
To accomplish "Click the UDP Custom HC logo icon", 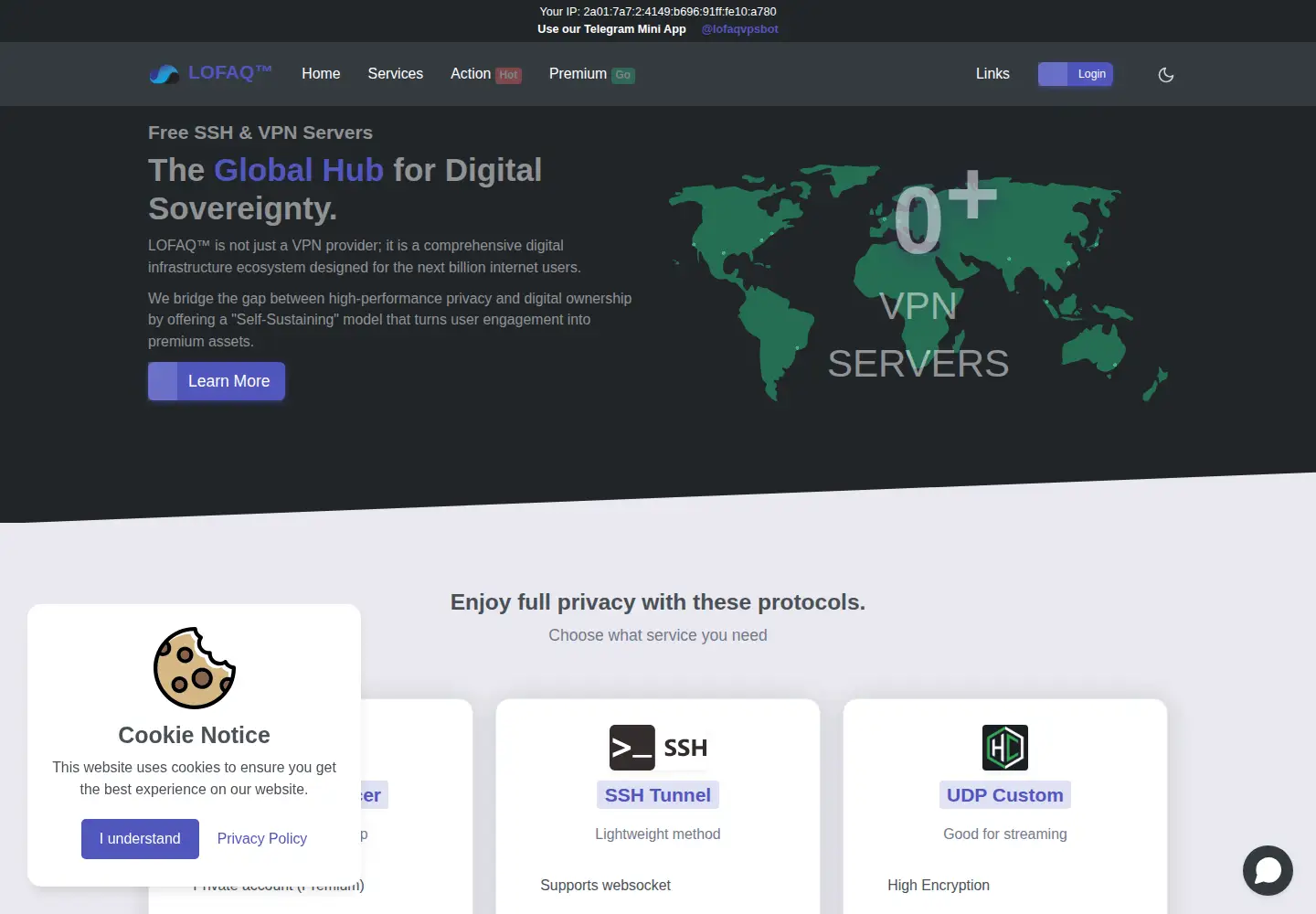I will (x=1005, y=748).
